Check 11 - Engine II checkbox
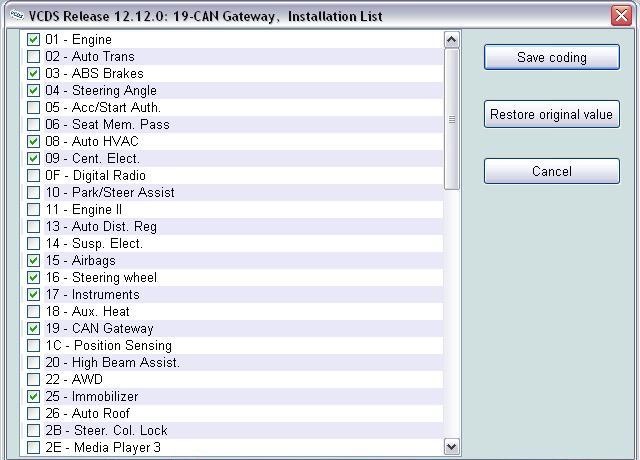This screenshot has width=640, height=460. (33, 209)
